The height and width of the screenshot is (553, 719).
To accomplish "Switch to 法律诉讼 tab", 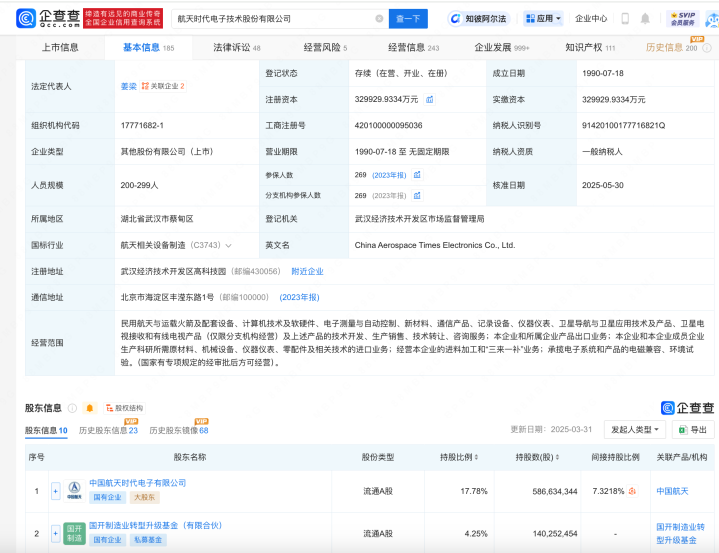I will (x=237, y=48).
